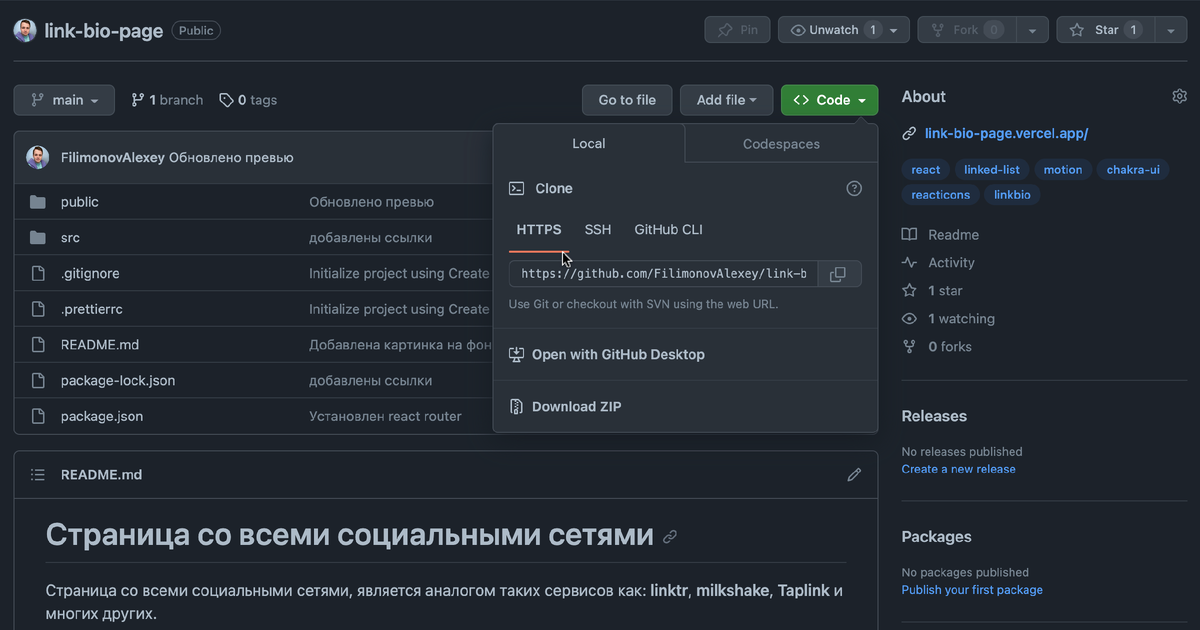Screen dimensions: 1200x630
Task: Select the GitHub CLI clone tab
Action: tap(669, 230)
